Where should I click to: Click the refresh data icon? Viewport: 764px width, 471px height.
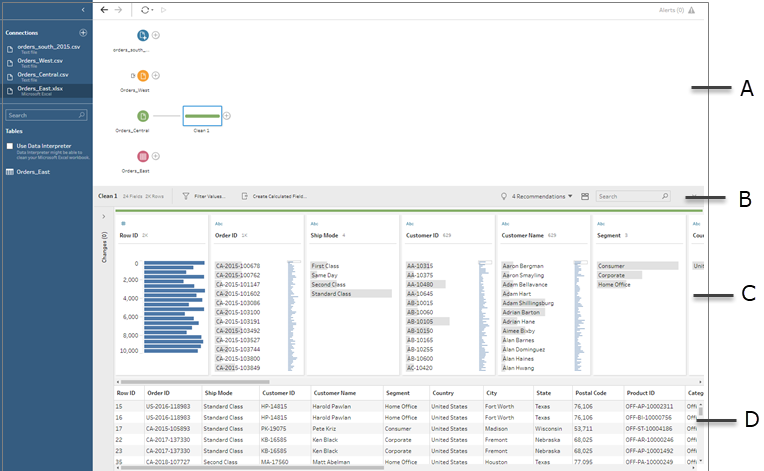(x=145, y=10)
